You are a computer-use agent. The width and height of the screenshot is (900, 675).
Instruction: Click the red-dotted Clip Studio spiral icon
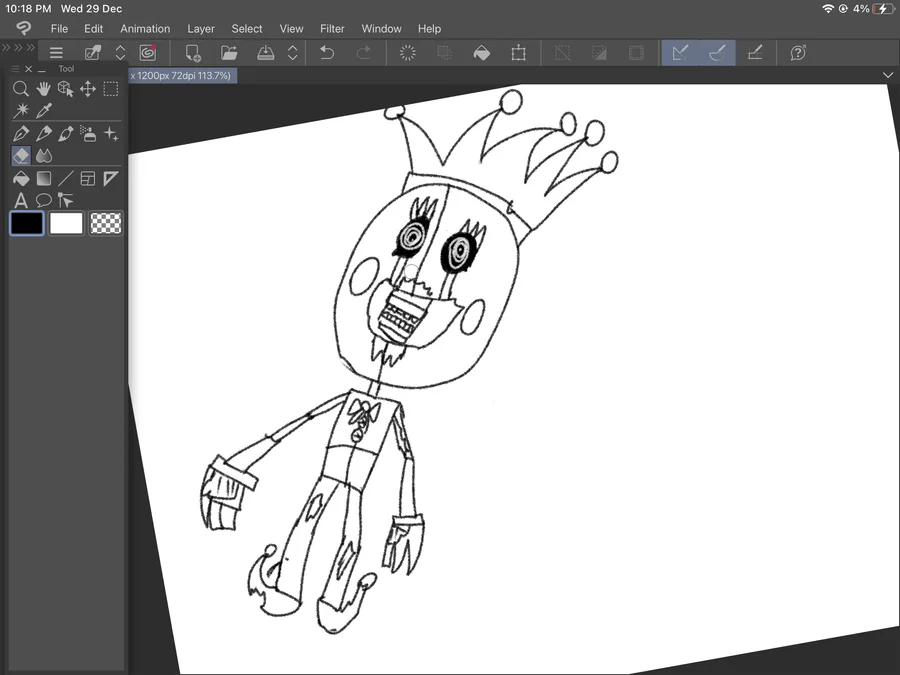148,53
